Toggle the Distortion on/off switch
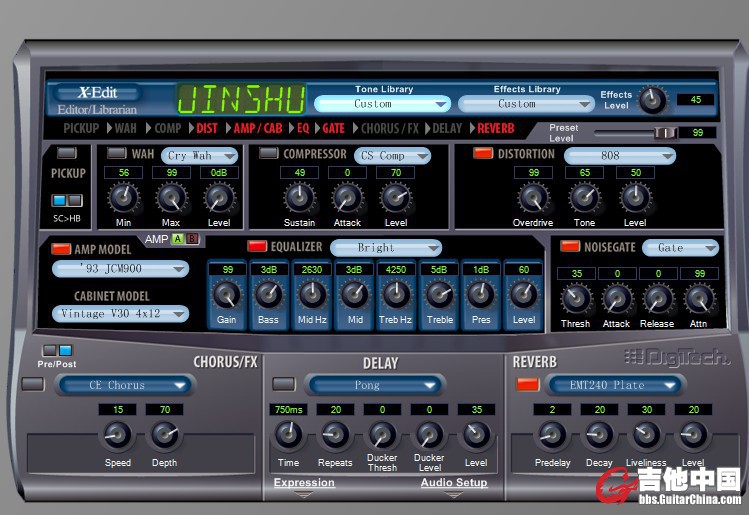 [x=483, y=154]
